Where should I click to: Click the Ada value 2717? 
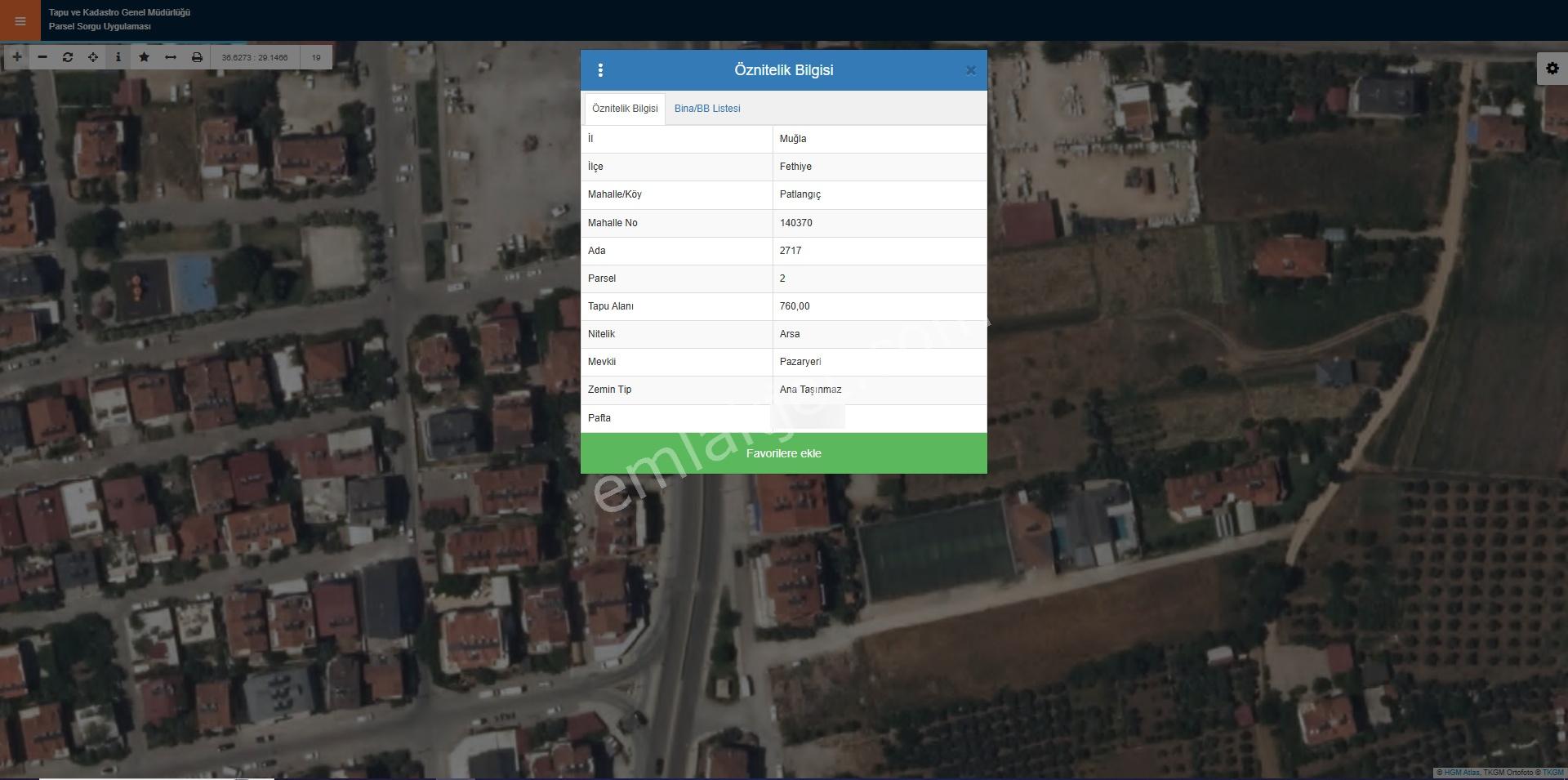(791, 251)
